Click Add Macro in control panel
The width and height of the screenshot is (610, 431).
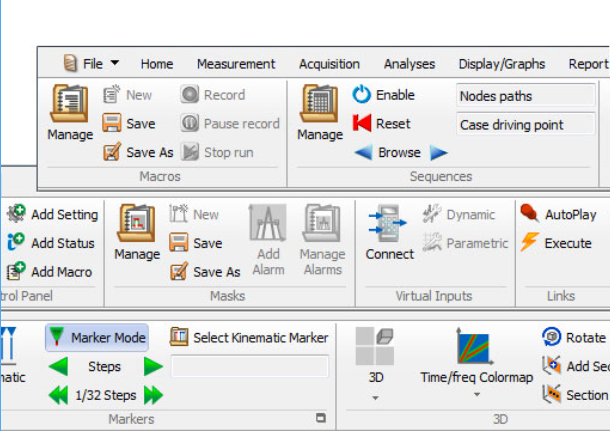click(x=49, y=272)
